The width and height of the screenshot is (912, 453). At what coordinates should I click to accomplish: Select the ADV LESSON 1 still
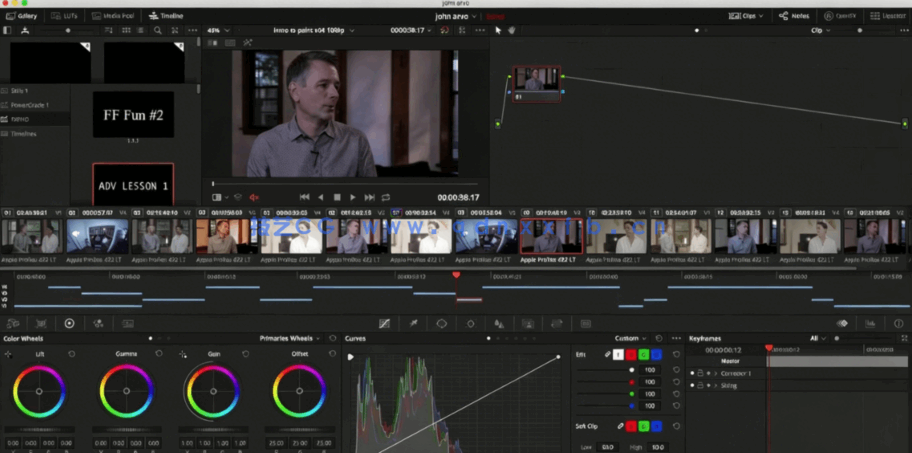(x=133, y=186)
